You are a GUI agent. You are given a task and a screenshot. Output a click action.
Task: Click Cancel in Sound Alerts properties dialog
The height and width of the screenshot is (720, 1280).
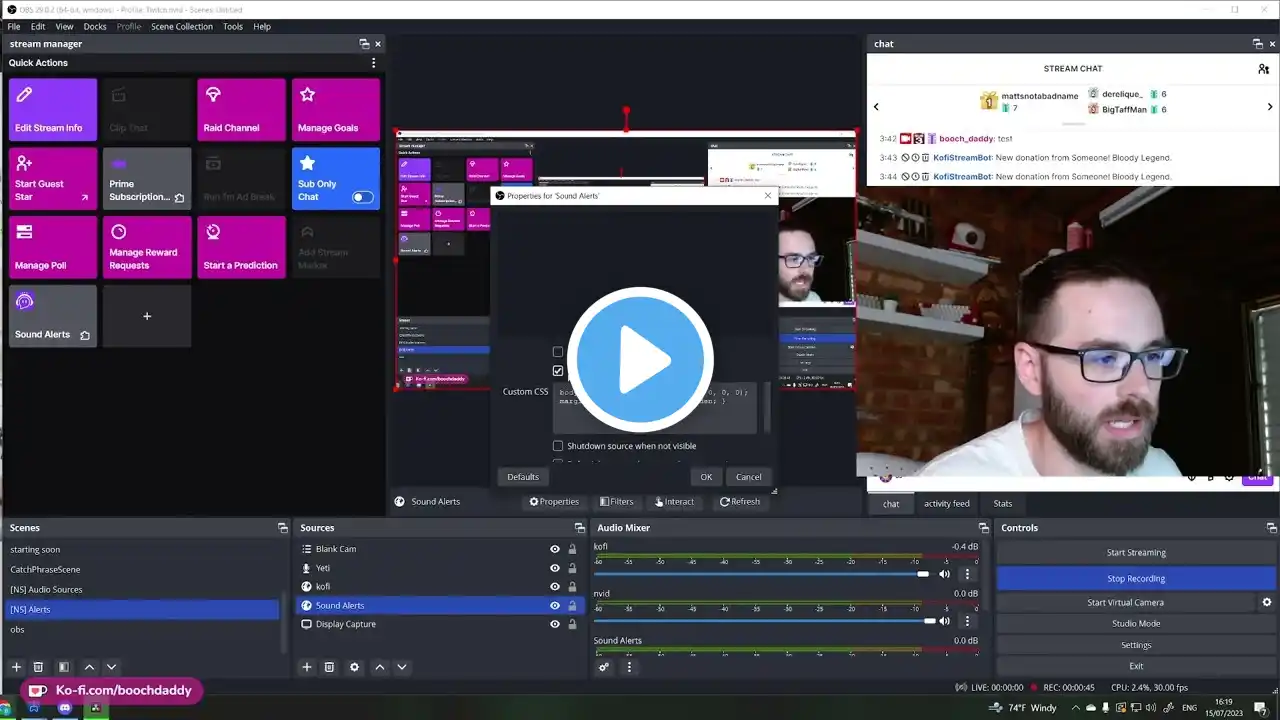coord(749,477)
